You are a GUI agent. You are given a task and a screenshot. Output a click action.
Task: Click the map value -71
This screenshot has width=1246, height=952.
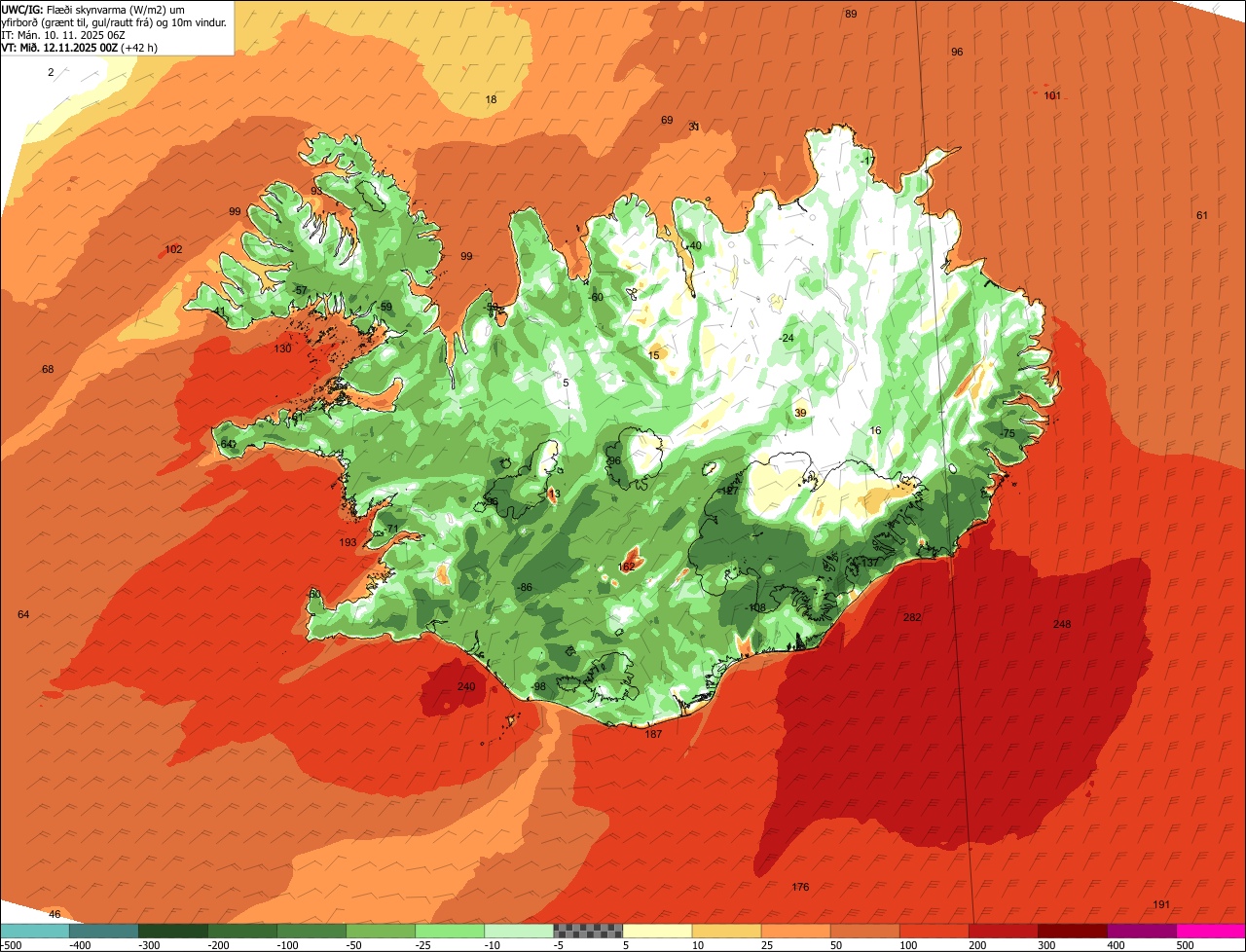391,529
